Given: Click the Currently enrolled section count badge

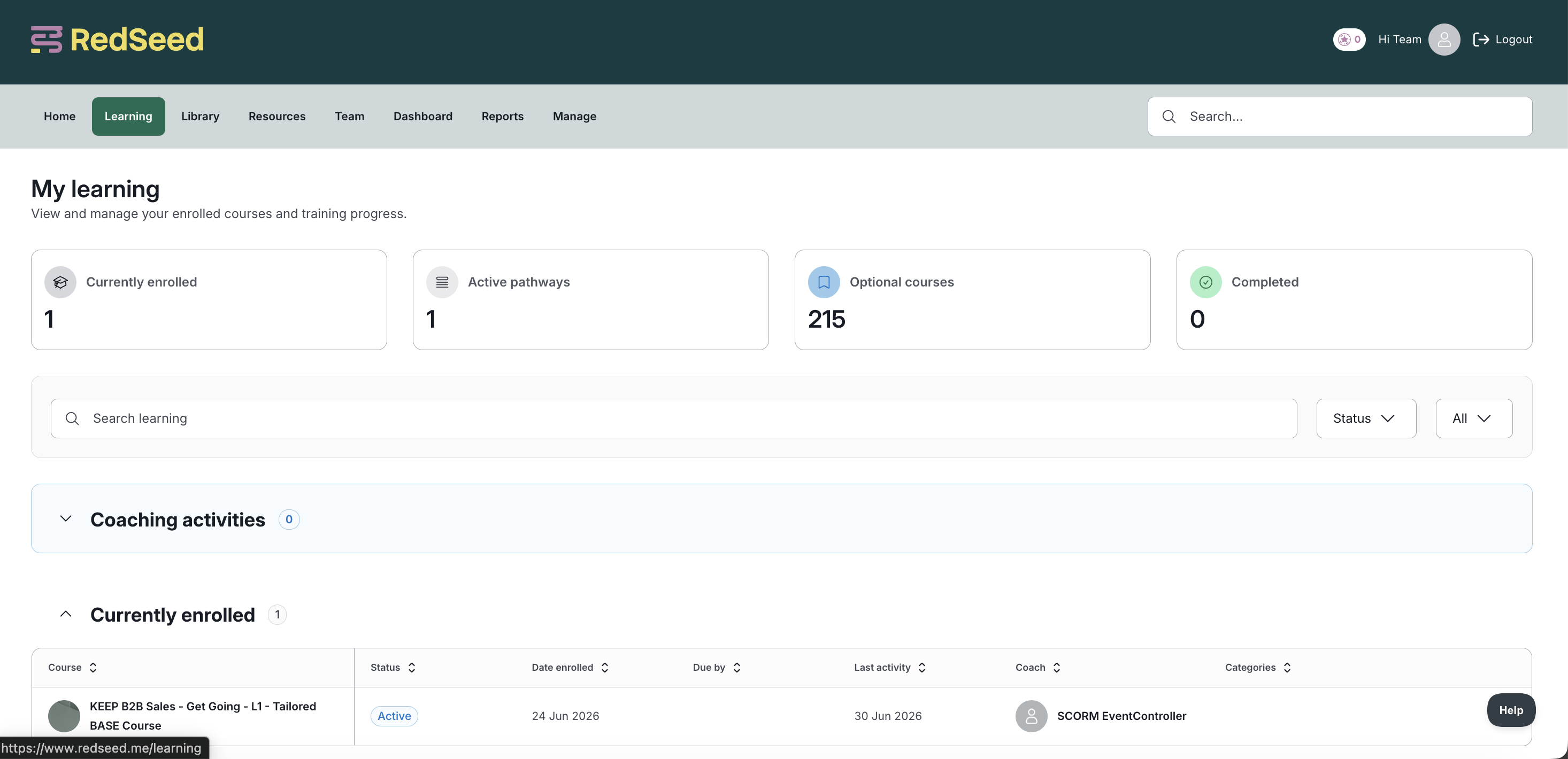Looking at the screenshot, I should coord(278,615).
